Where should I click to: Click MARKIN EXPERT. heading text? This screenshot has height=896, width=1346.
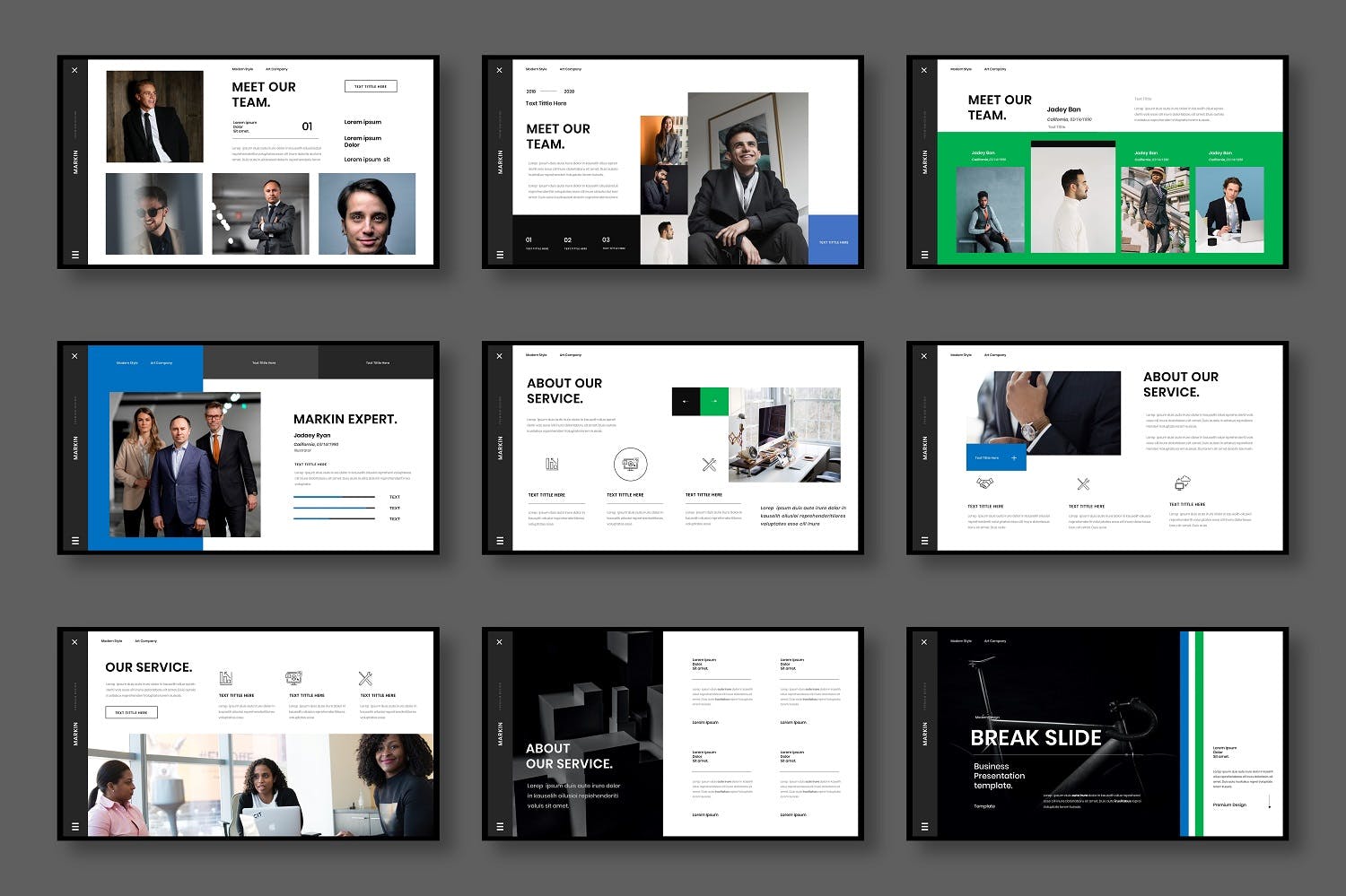tap(345, 419)
